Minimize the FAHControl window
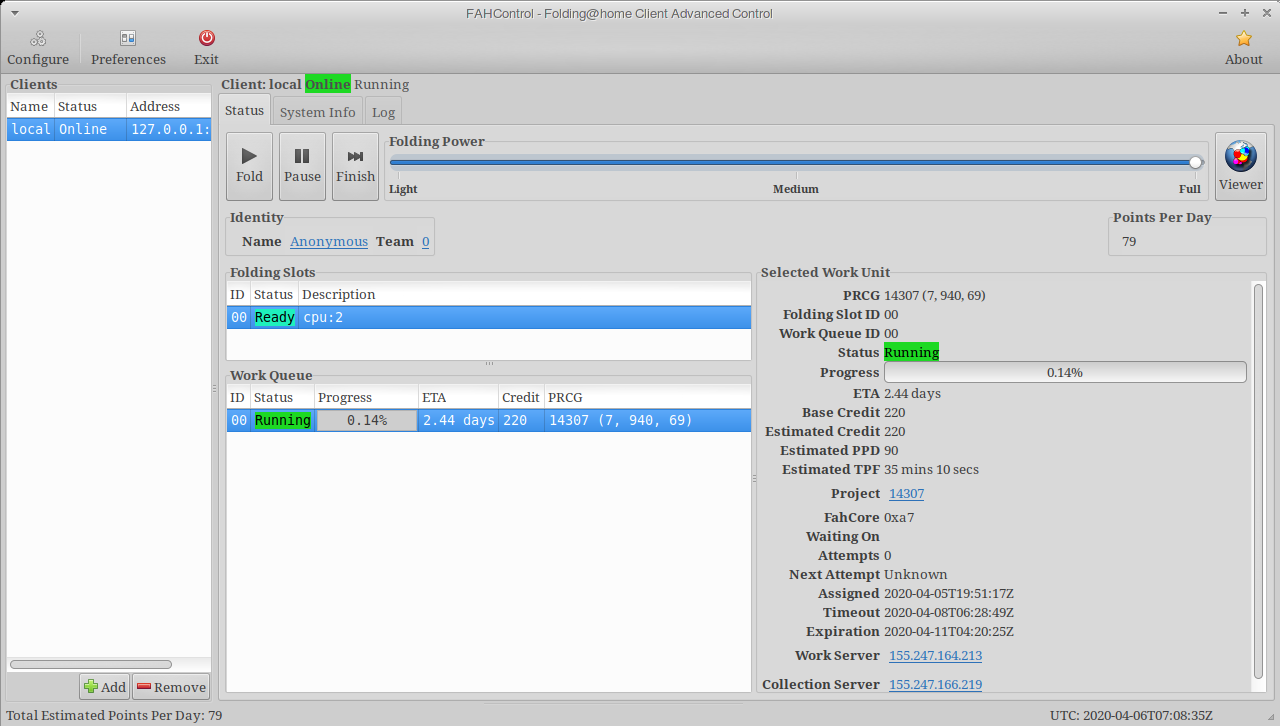This screenshot has width=1280, height=726. 1223,13
